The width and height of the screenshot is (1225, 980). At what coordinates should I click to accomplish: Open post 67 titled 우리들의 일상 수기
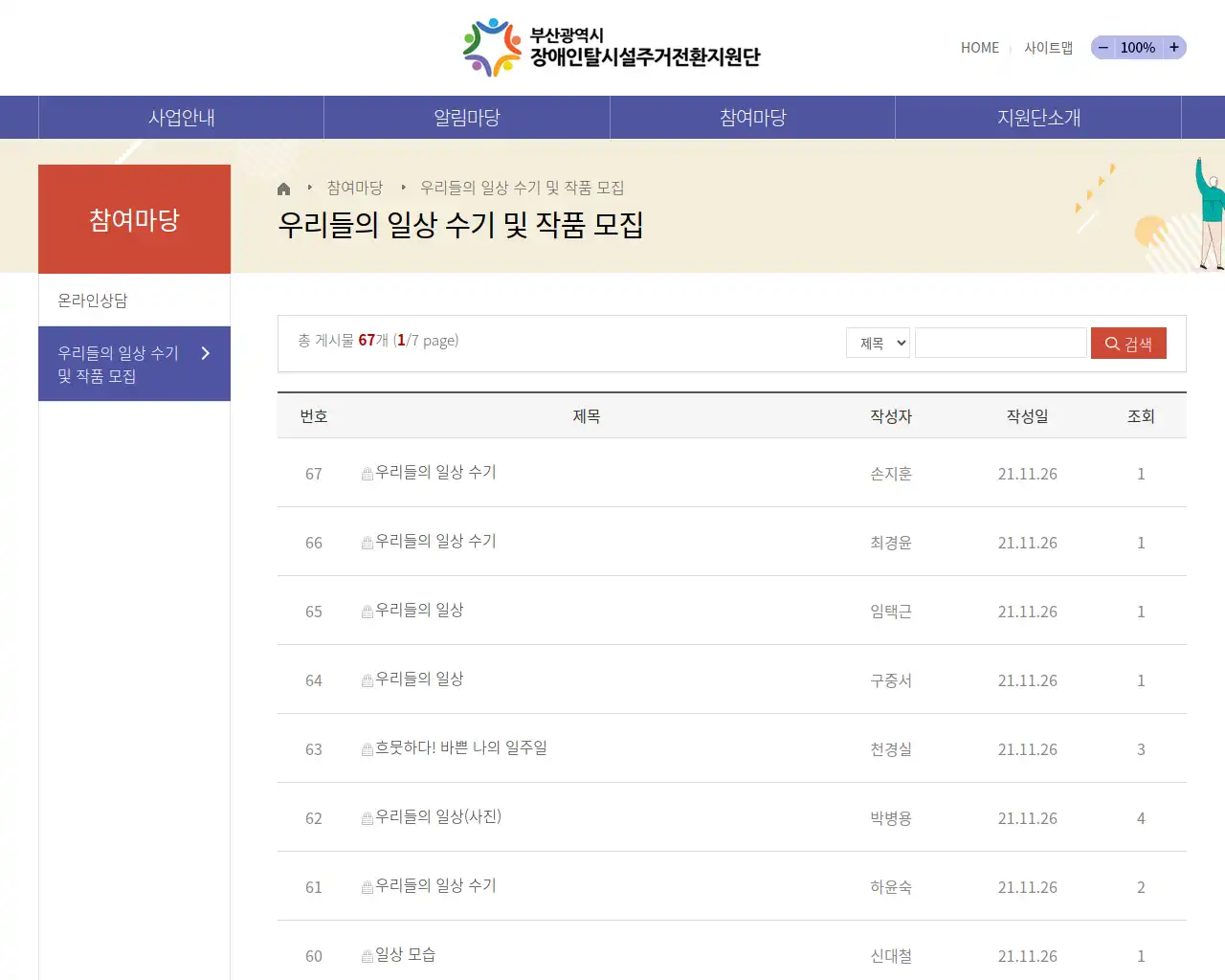(x=435, y=472)
